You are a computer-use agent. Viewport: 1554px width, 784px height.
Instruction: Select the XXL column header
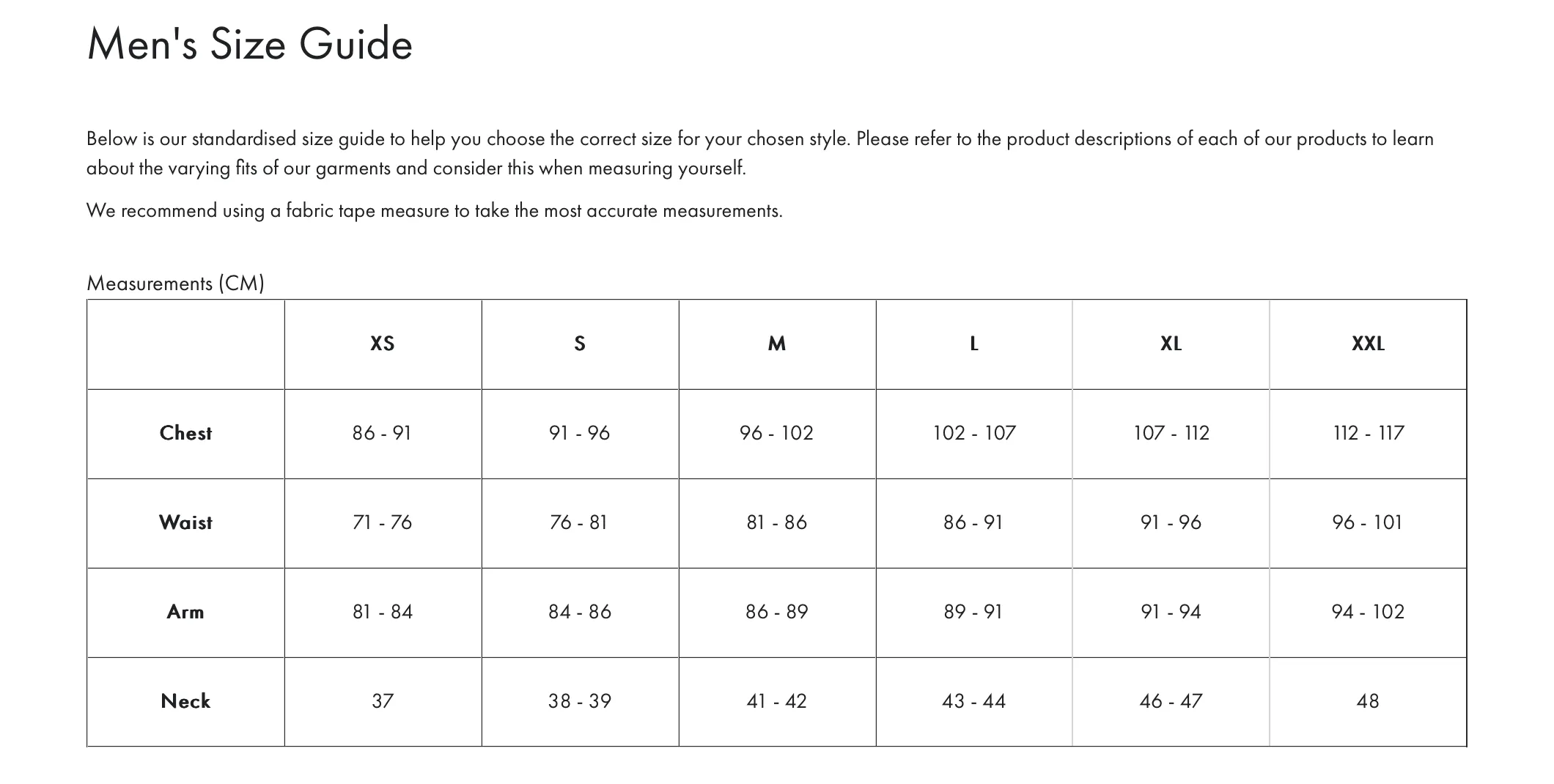click(1369, 344)
